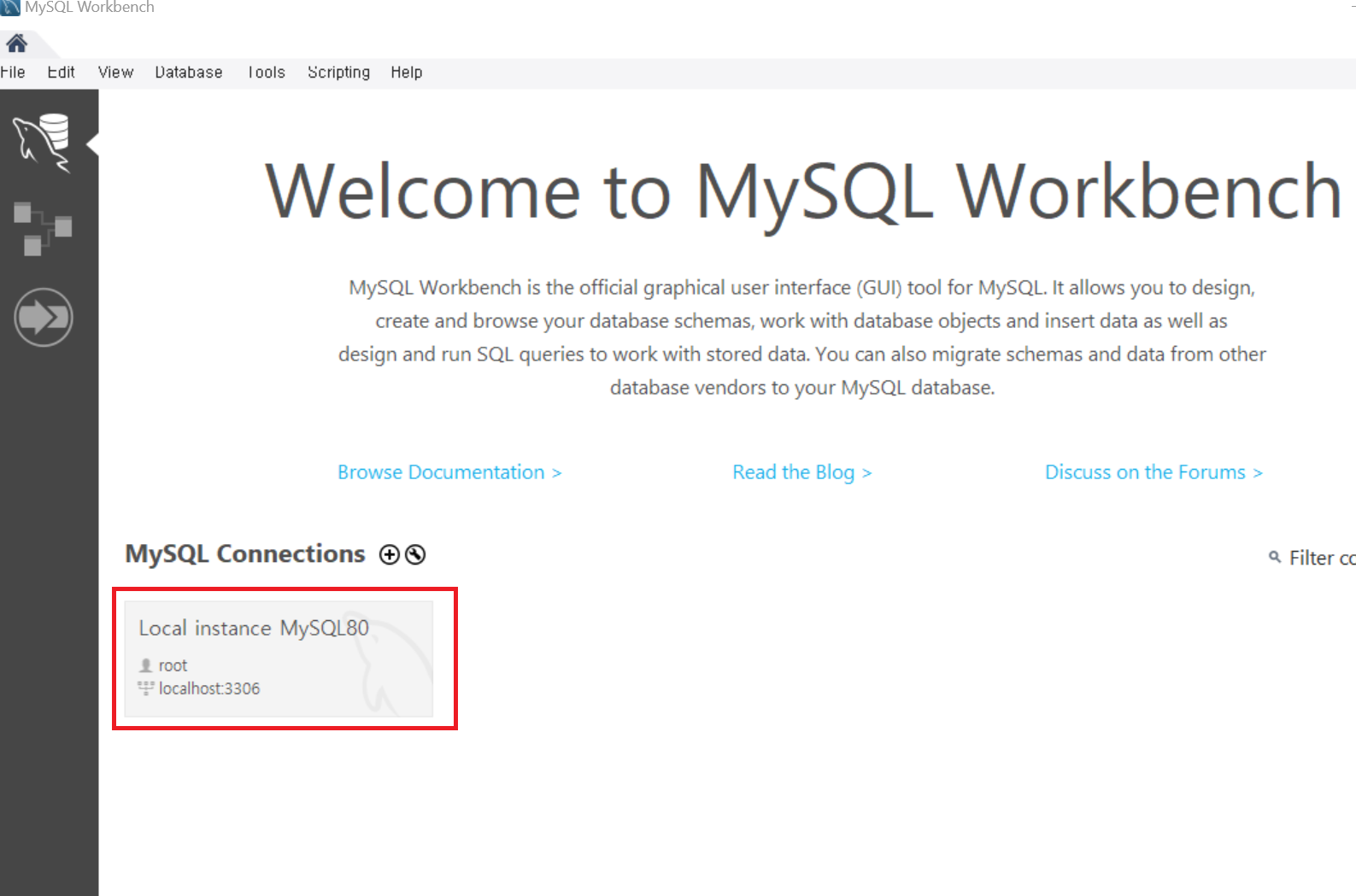
Task: Click the filter magnifying glass icon
Action: click(1275, 557)
